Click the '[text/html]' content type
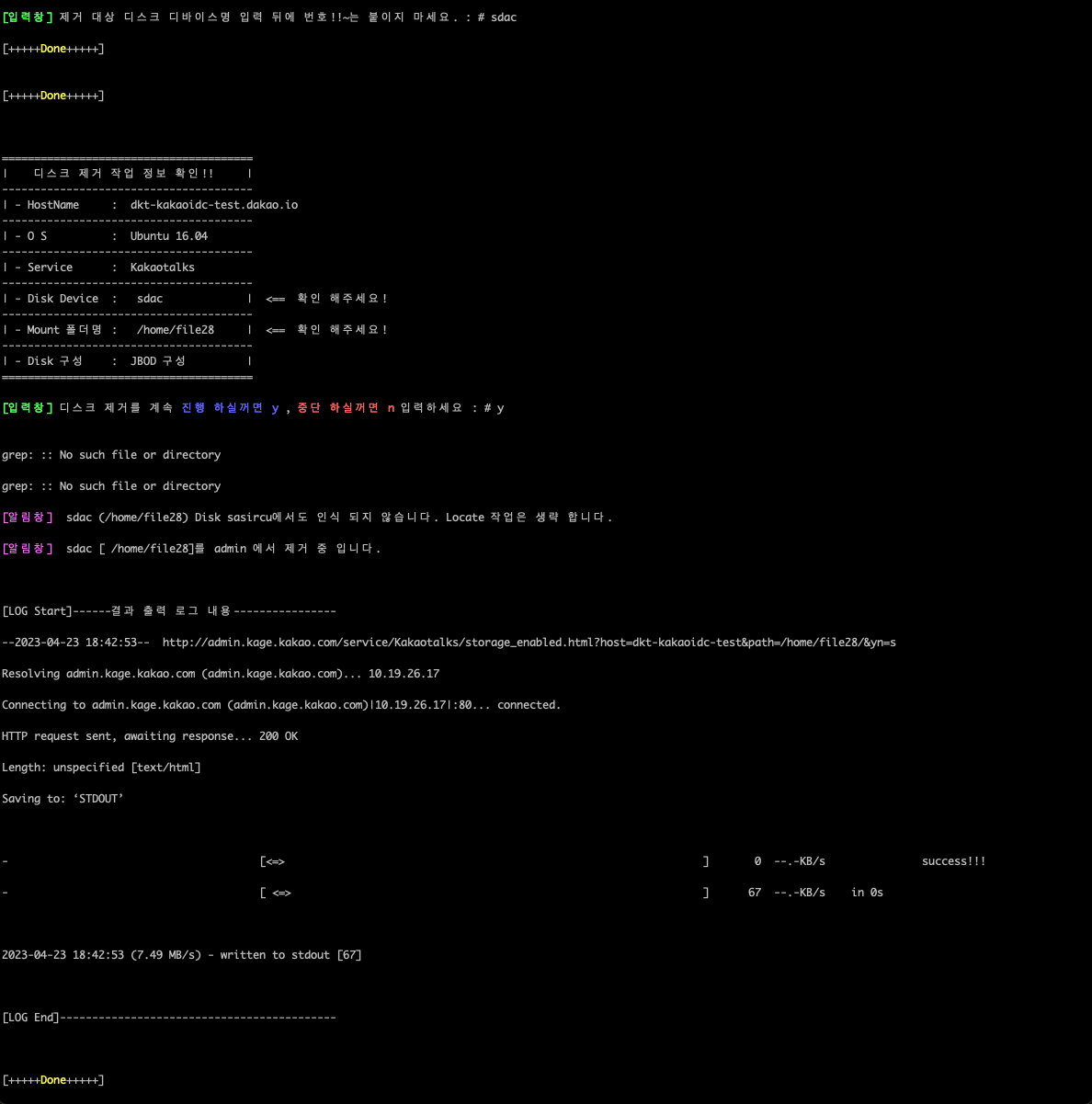The height and width of the screenshot is (1104, 1092). tap(165, 768)
